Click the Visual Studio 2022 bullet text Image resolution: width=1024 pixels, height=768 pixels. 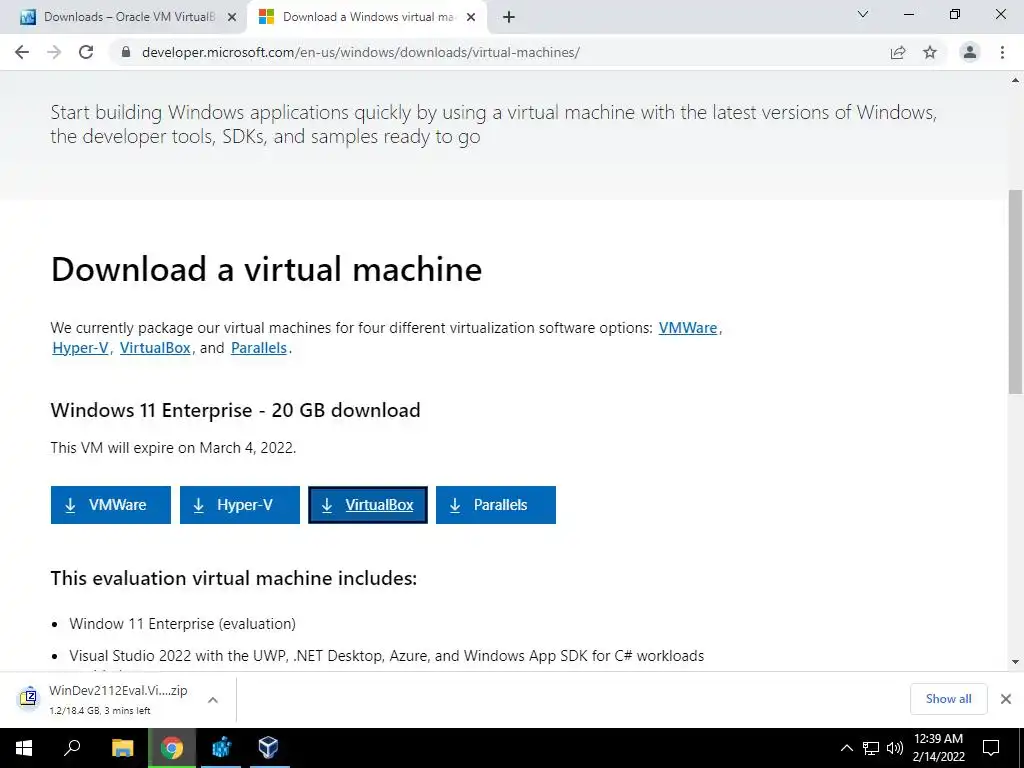[387, 656]
